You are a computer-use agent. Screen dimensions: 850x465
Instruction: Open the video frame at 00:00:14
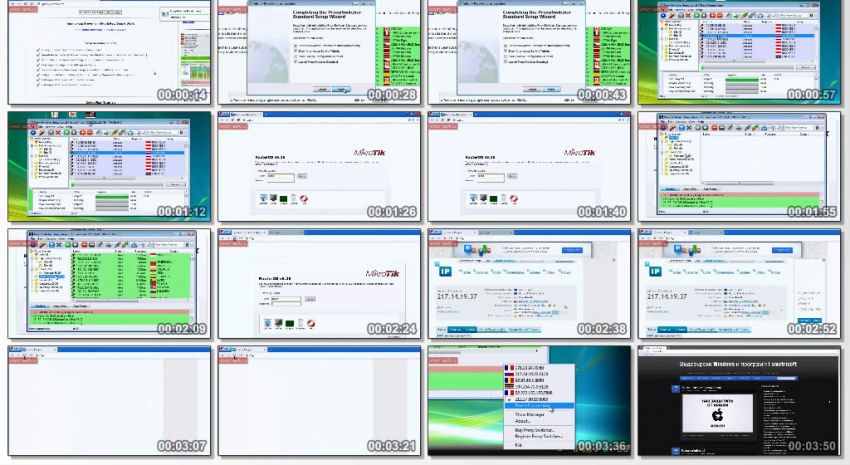(x=110, y=53)
